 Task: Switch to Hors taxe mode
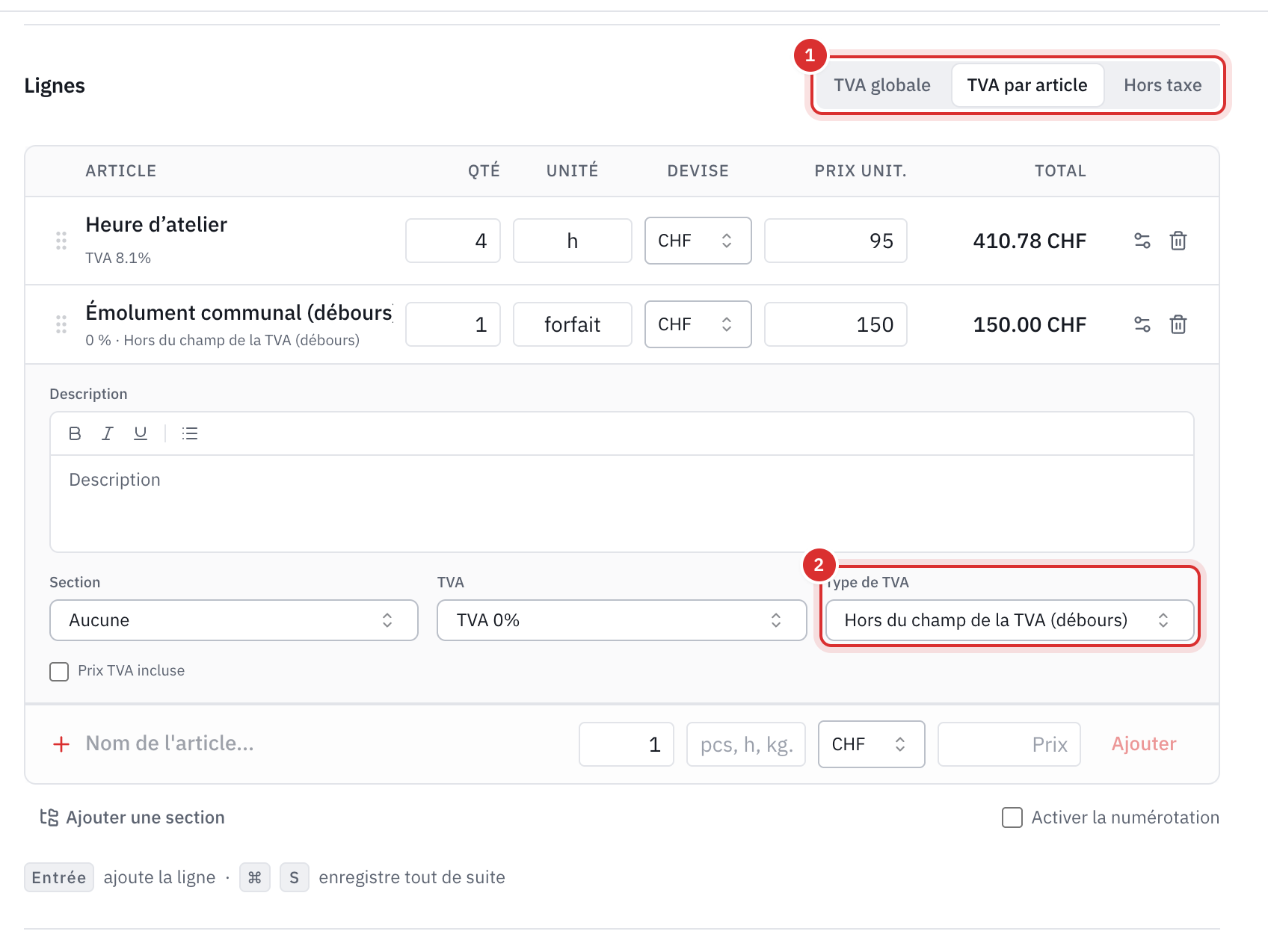pos(1163,85)
